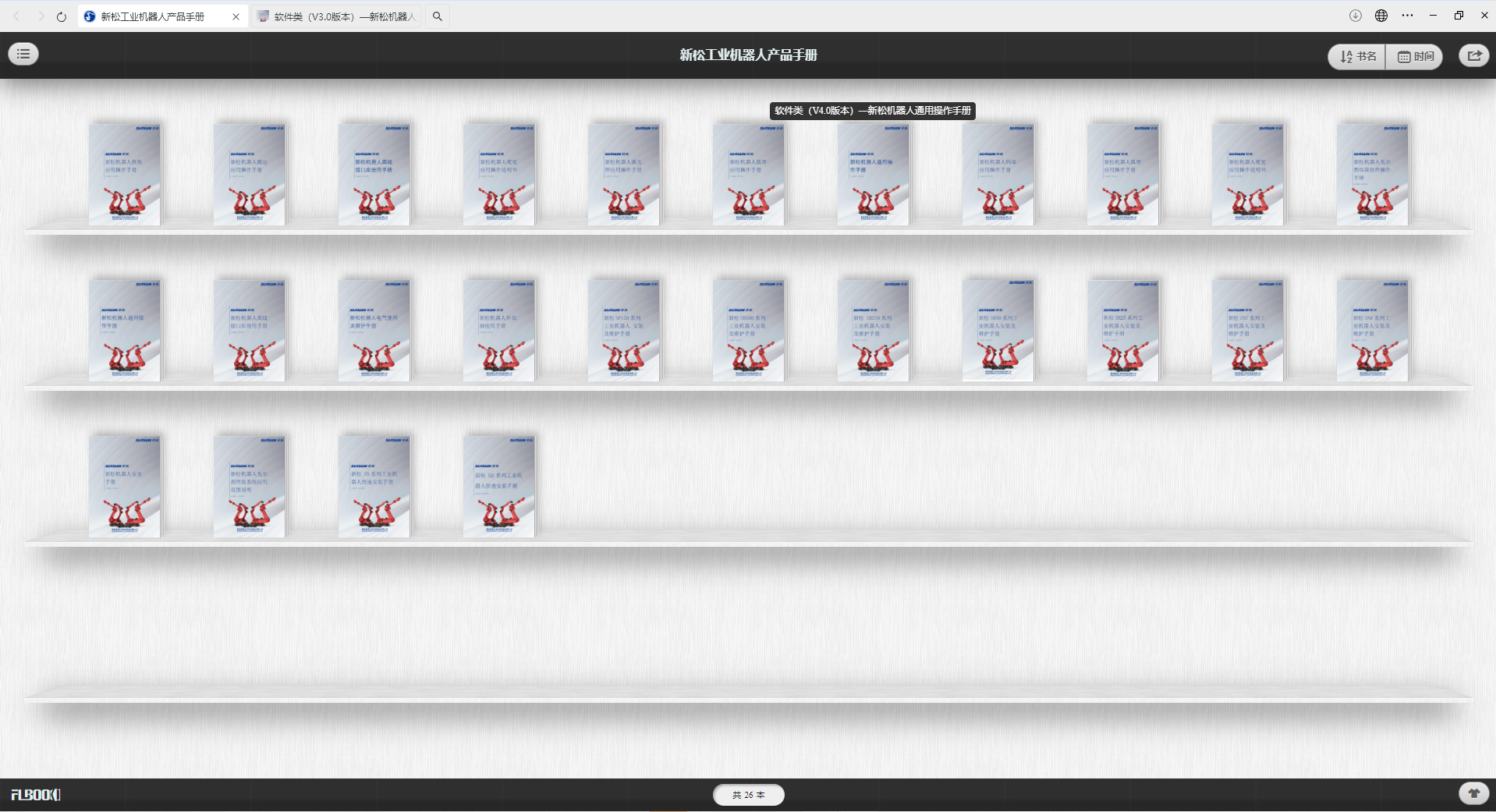
Task: Open 新松机器人码垛应用操作手册 book
Action: pos(998,175)
